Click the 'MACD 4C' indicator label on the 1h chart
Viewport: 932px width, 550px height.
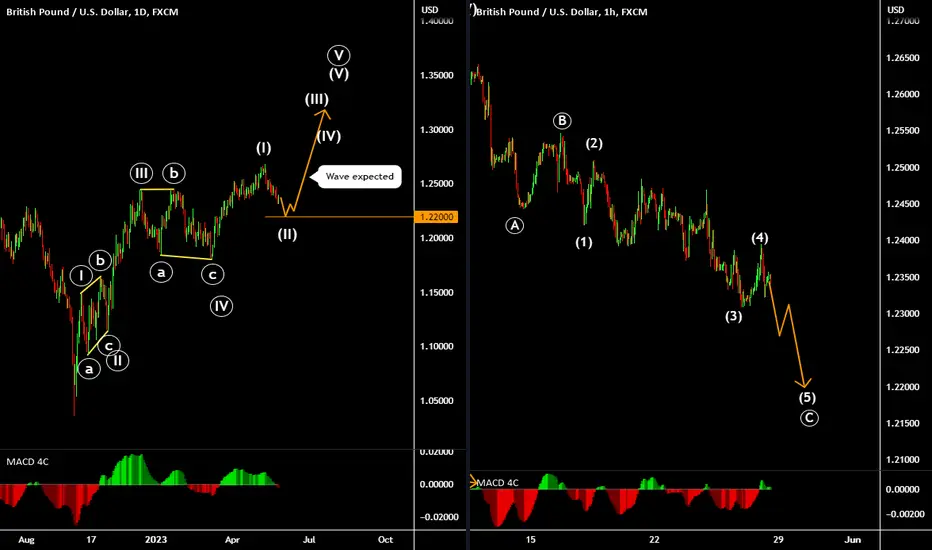pos(498,483)
